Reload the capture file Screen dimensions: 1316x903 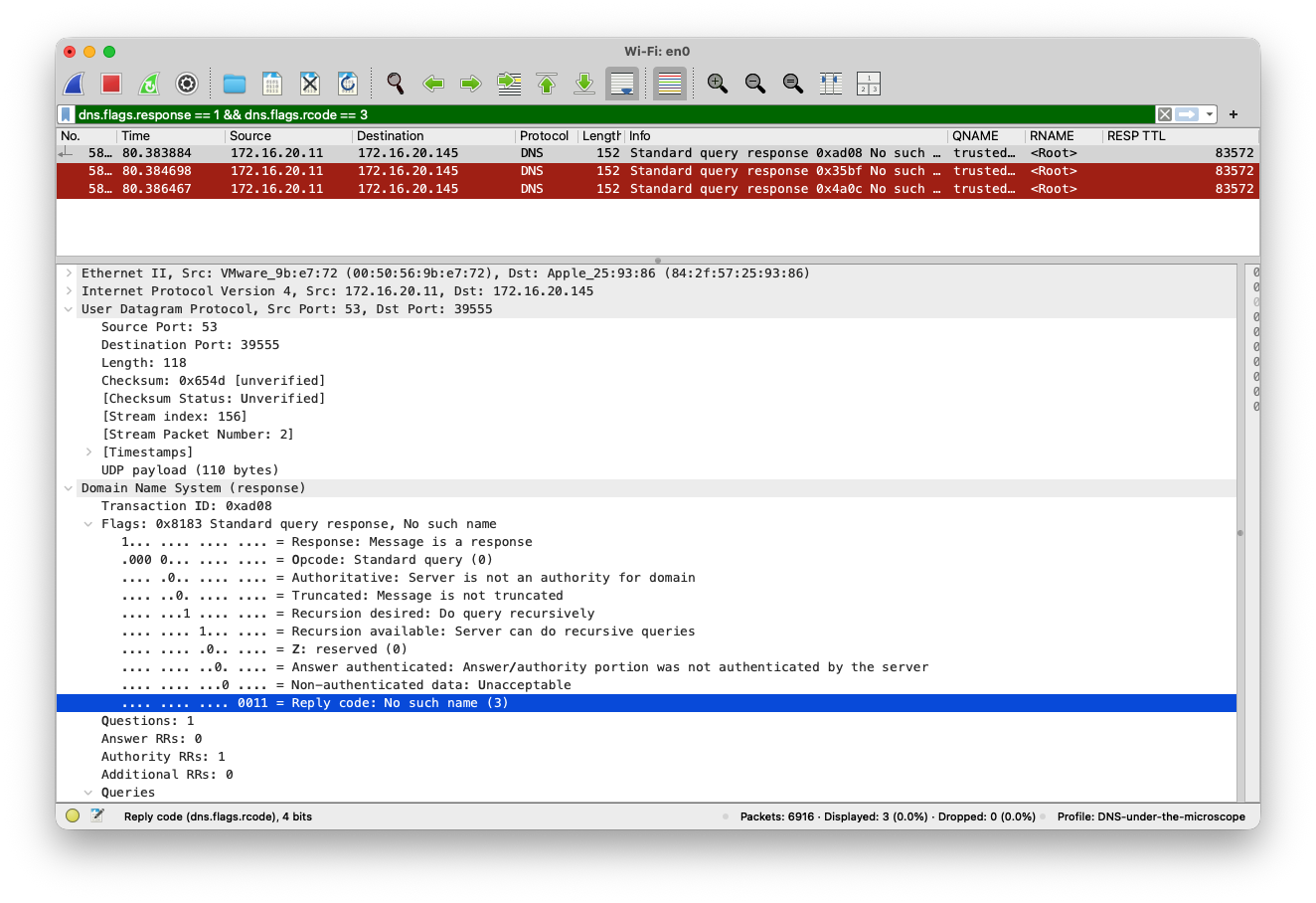pos(348,84)
